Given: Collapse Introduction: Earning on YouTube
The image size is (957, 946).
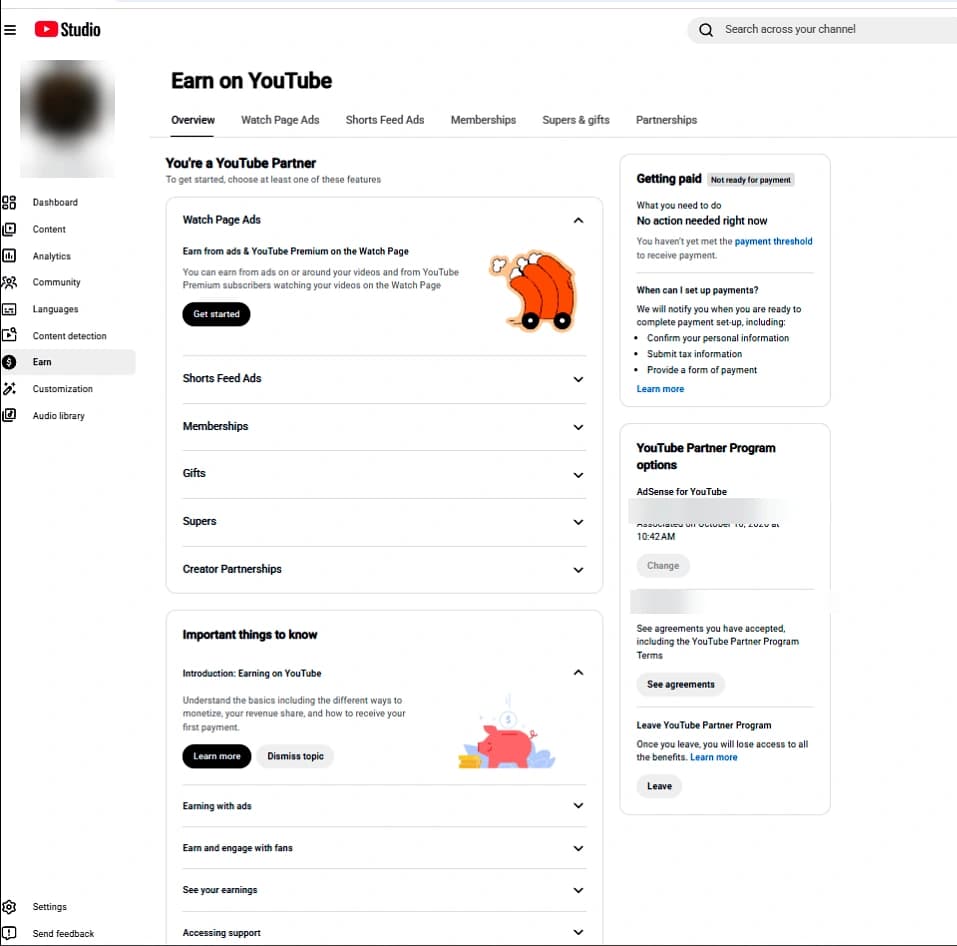Looking at the screenshot, I should click(578, 673).
